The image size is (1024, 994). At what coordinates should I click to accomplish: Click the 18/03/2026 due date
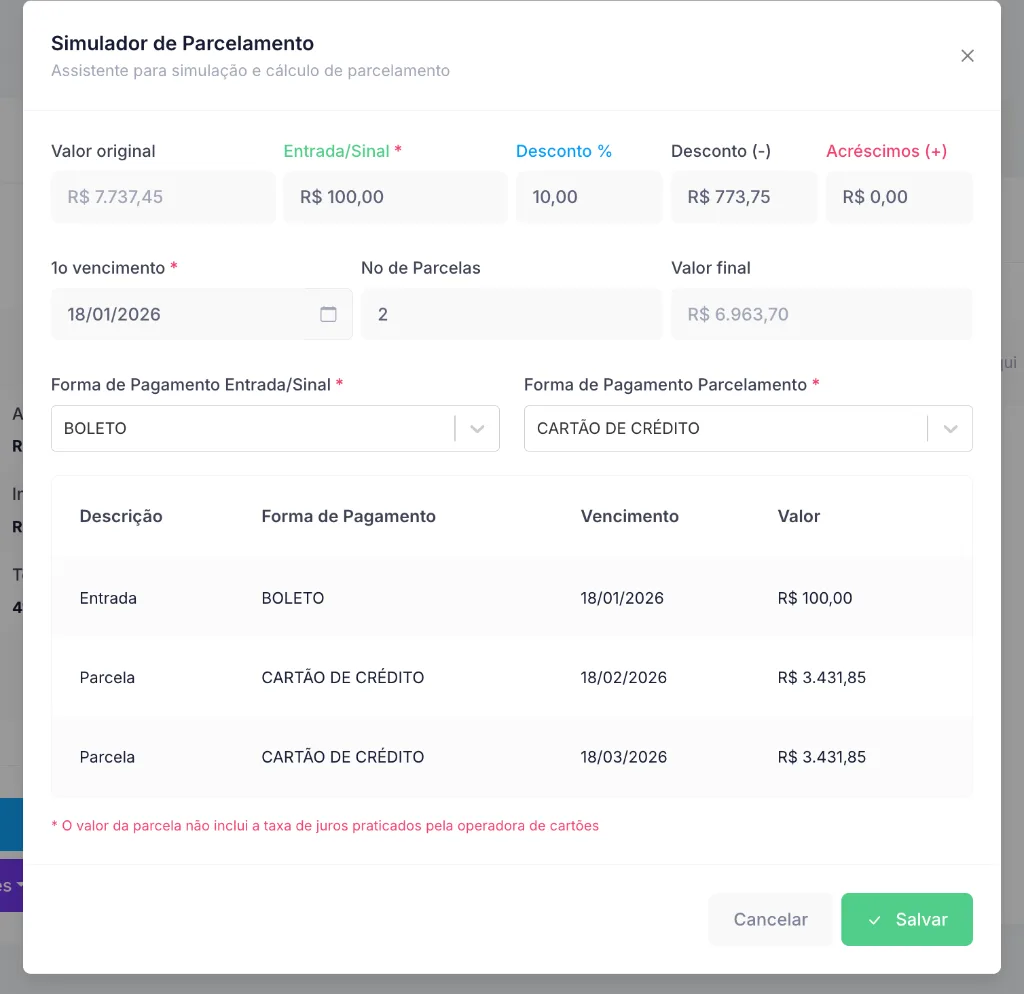point(624,758)
